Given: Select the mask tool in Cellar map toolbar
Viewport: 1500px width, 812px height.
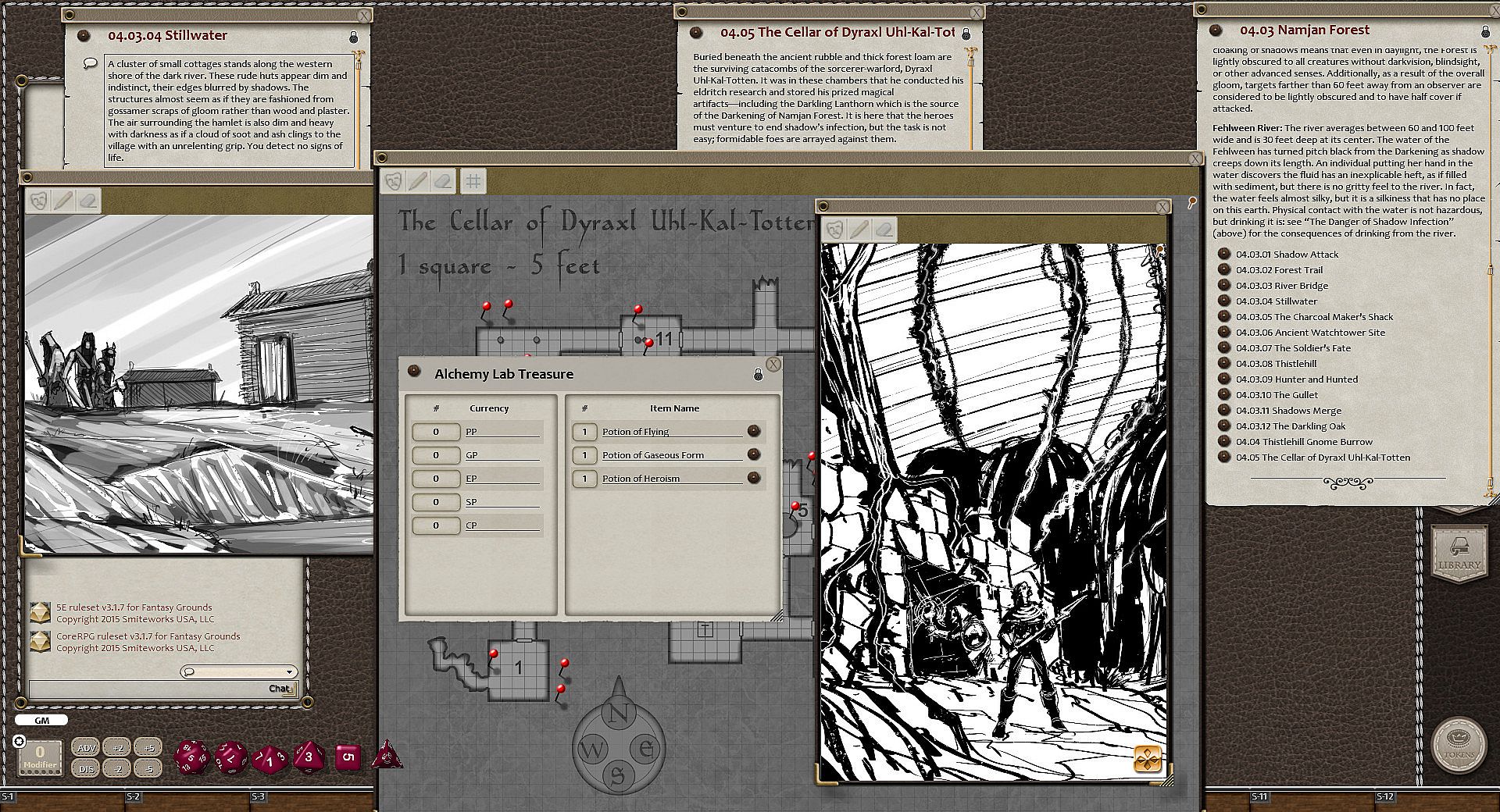Looking at the screenshot, I should (394, 181).
